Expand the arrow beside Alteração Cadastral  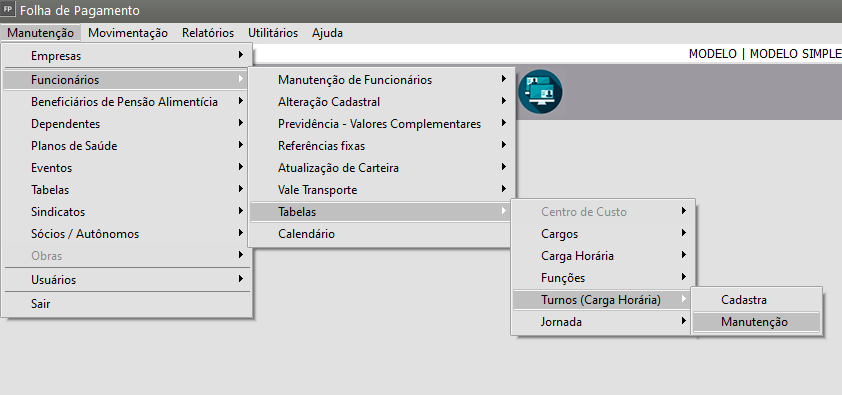click(x=504, y=101)
